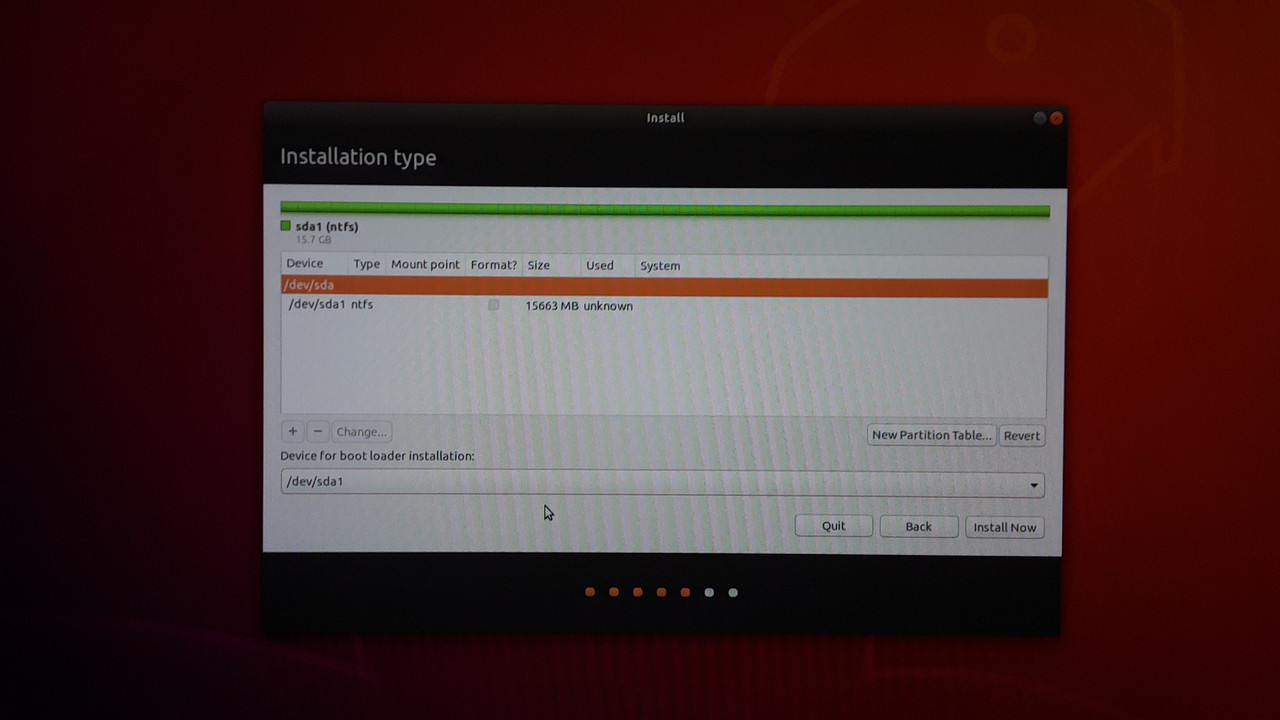This screenshot has width=1280, height=720.
Task: Enable the Format? checkbox for /dev/sda1
Action: [x=493, y=305]
